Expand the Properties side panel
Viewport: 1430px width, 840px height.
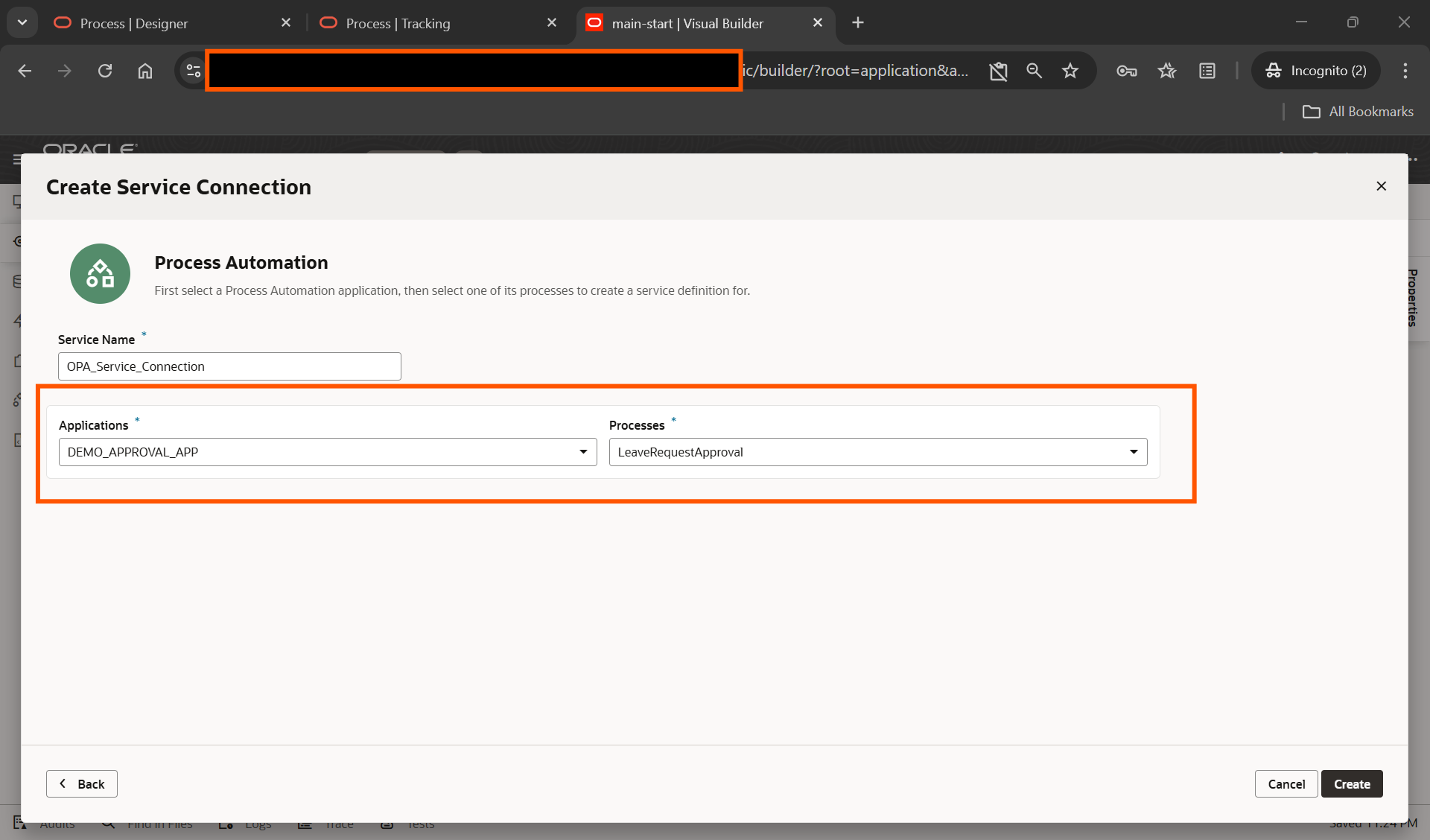(x=1412, y=298)
